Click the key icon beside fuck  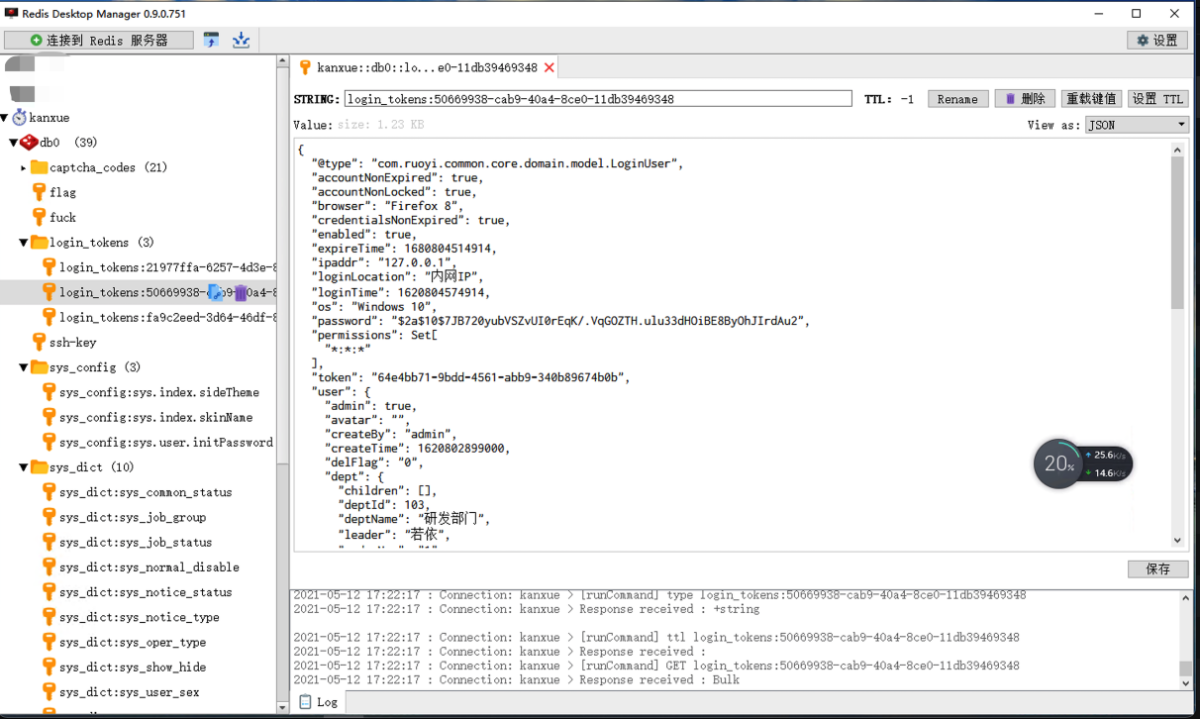[39, 217]
